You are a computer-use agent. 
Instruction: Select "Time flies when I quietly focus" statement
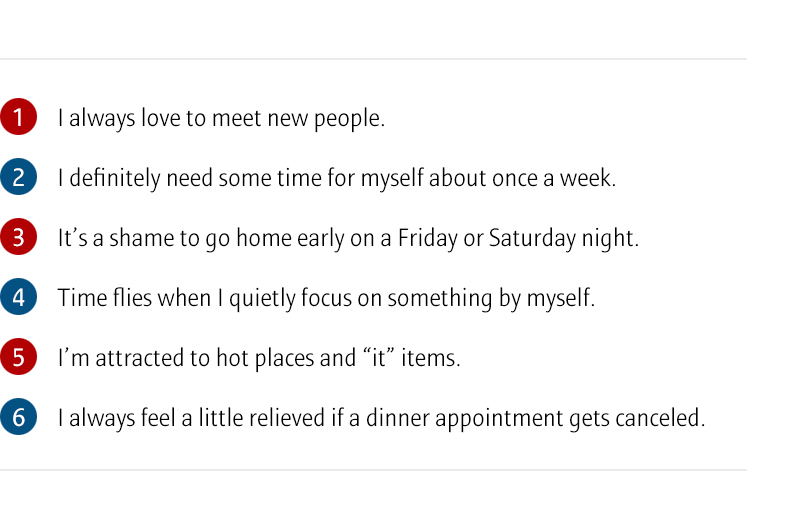(x=326, y=298)
